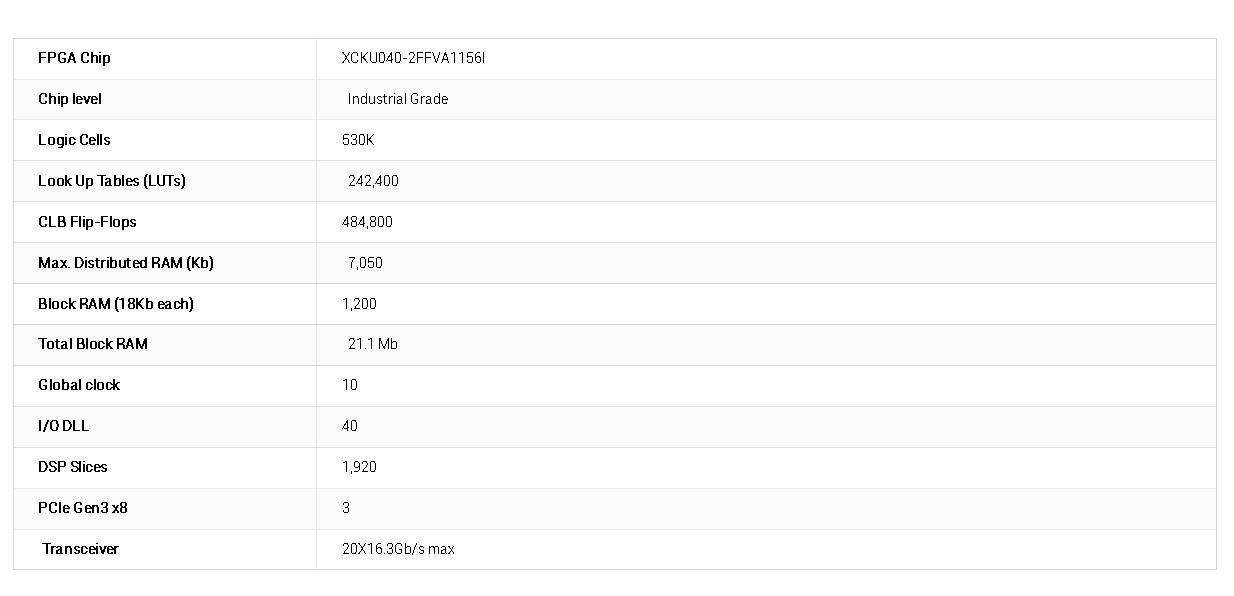Click the I/O DLL label

pos(64,426)
